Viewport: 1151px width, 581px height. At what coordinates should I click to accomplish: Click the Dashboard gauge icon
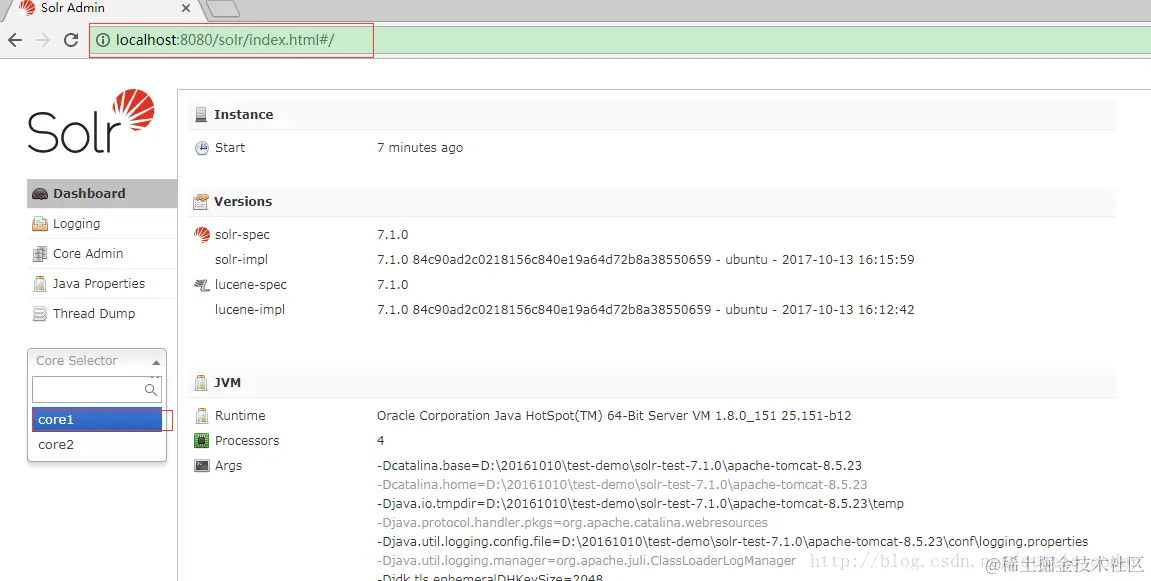[40, 194]
